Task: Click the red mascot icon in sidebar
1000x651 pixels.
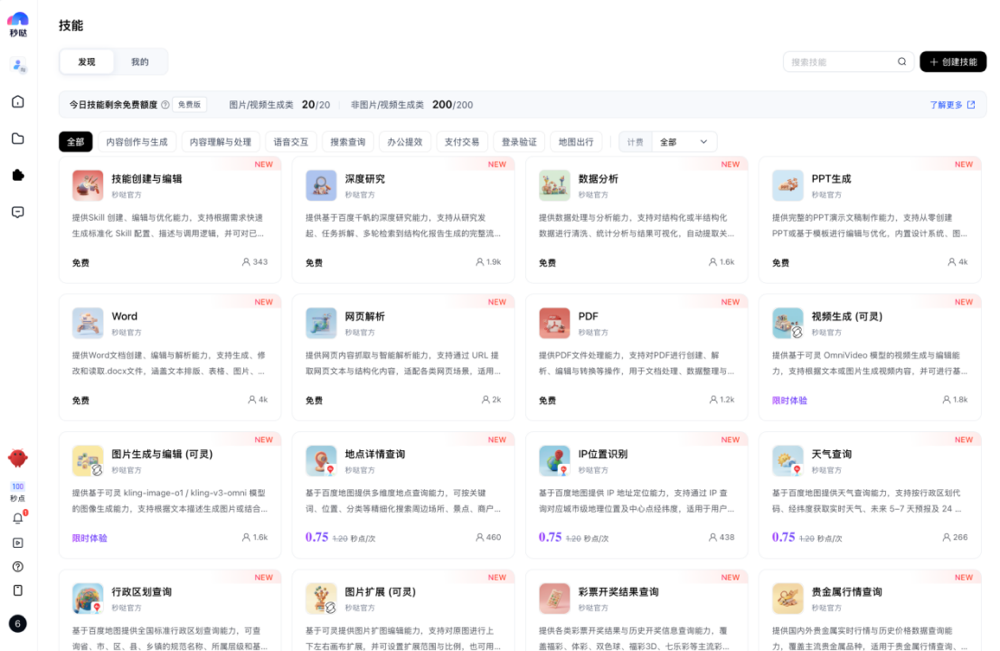Action: [x=18, y=457]
